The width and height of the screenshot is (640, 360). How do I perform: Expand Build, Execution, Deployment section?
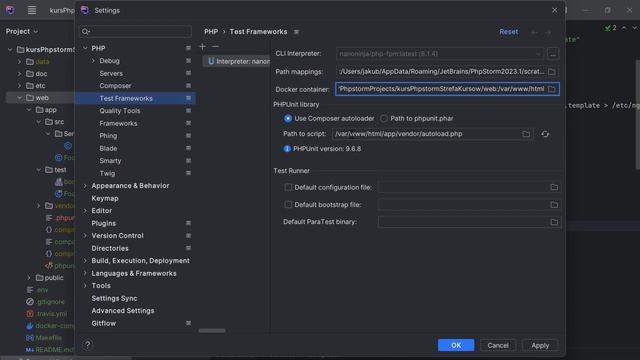(85, 260)
